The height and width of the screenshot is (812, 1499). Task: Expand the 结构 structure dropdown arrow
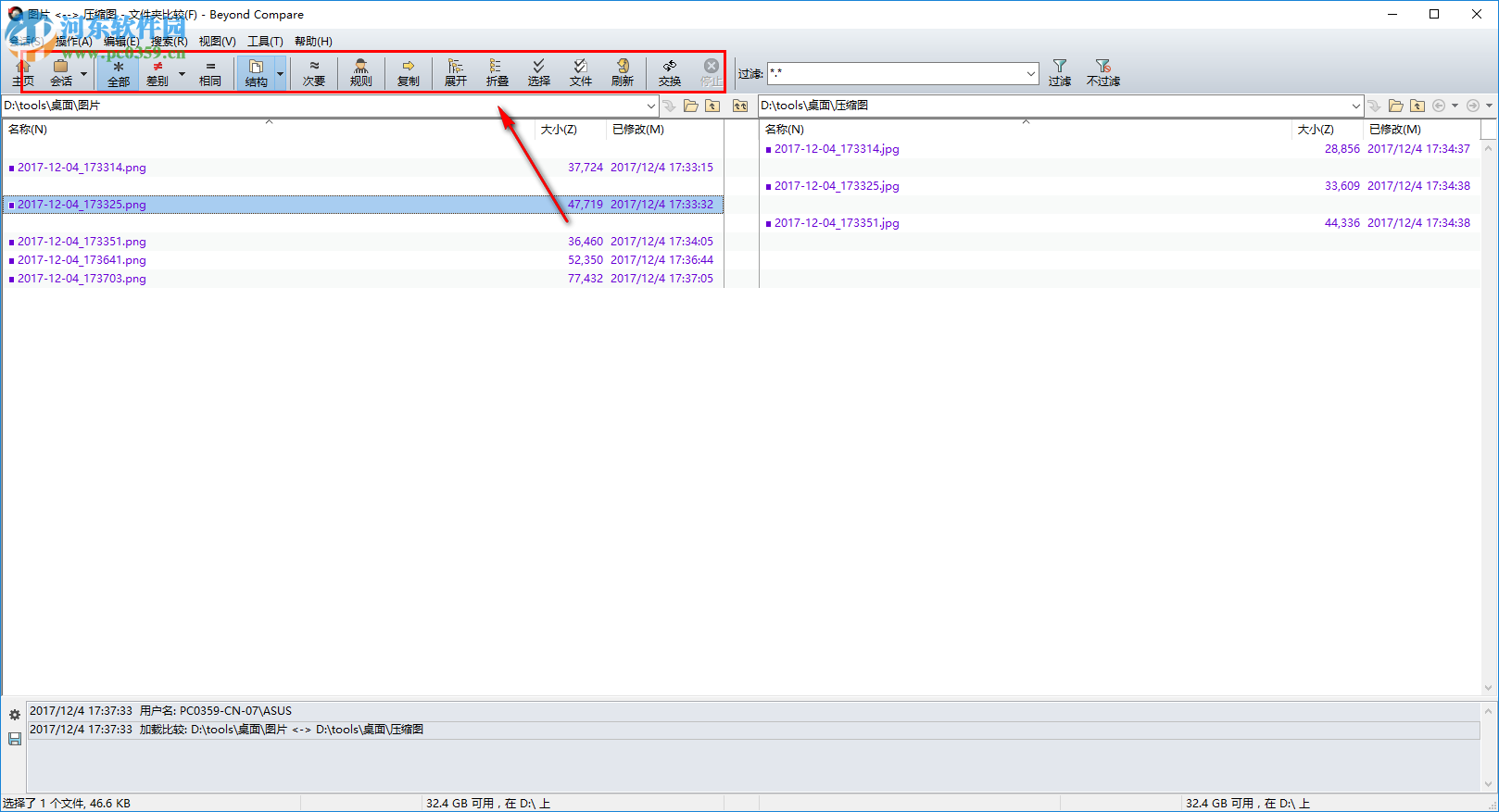point(281,73)
